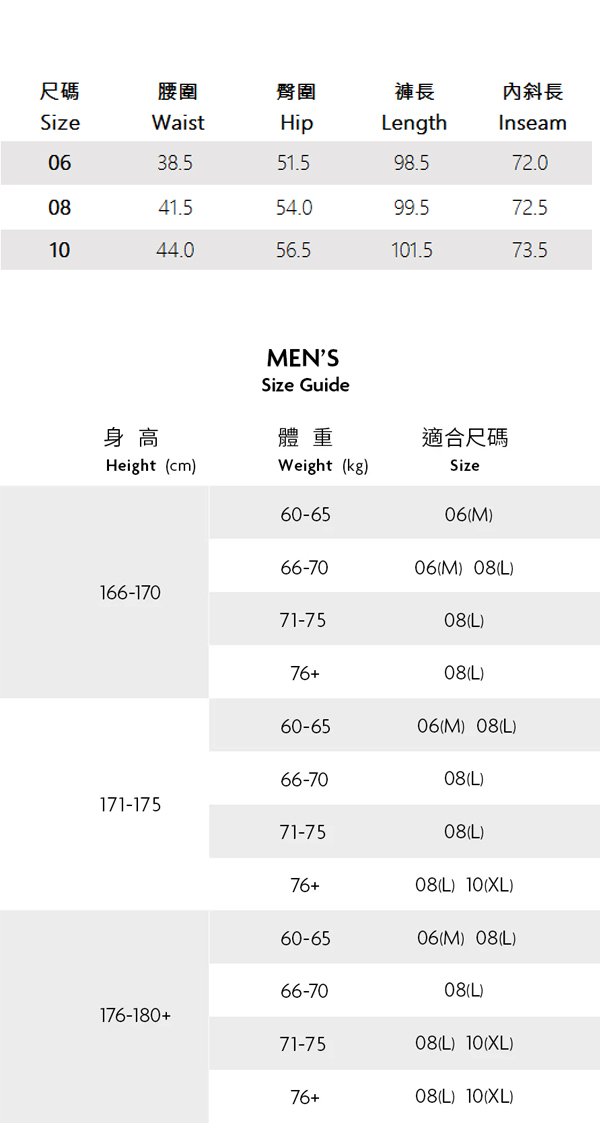The width and height of the screenshot is (600, 1123).
Task: Click the 176-180+ height range cell
Action: tap(135, 1016)
